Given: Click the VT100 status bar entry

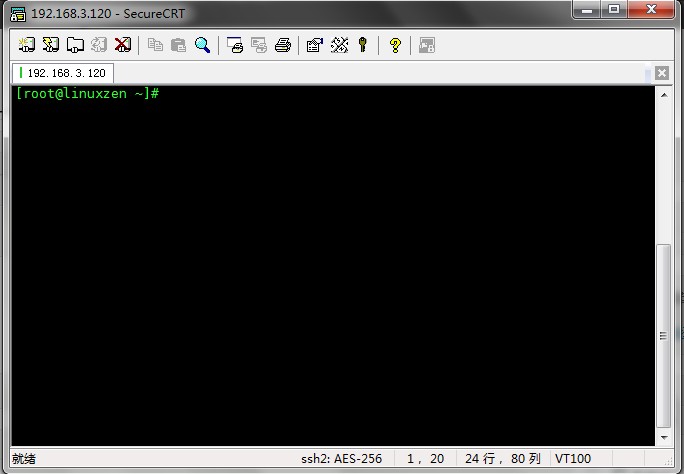Looking at the screenshot, I should point(573,458).
